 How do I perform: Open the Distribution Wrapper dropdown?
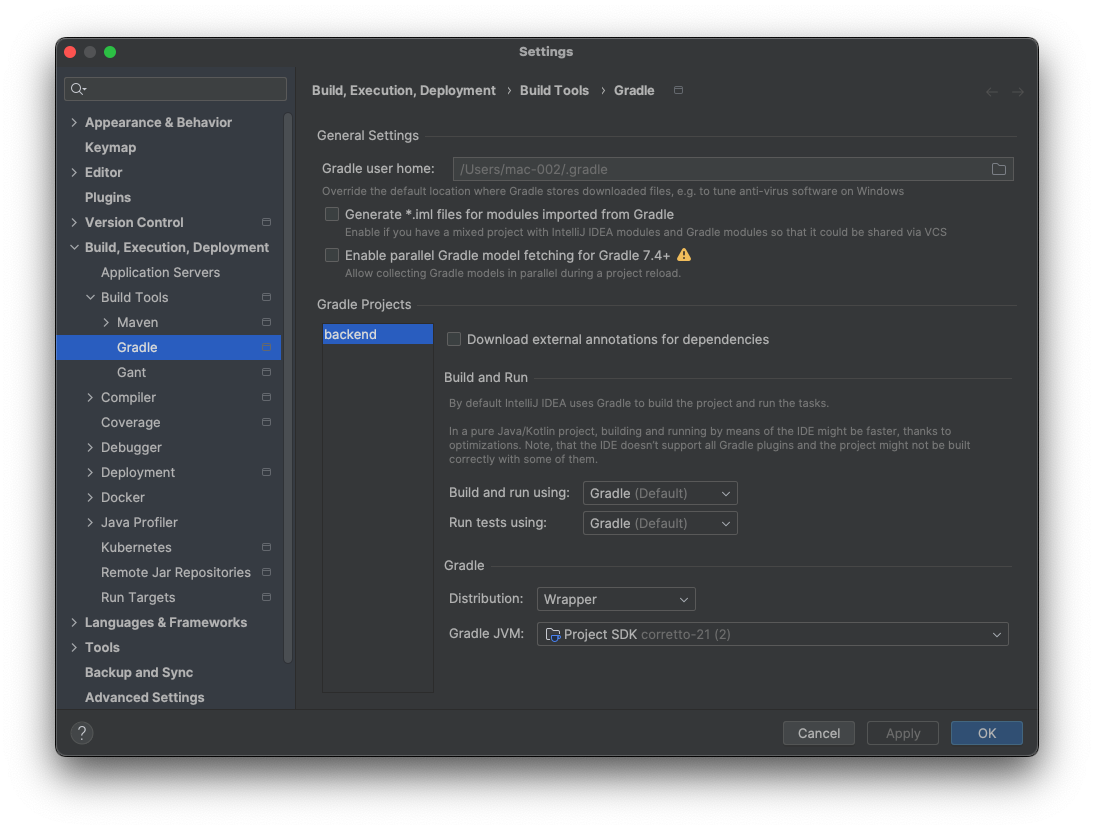point(616,599)
